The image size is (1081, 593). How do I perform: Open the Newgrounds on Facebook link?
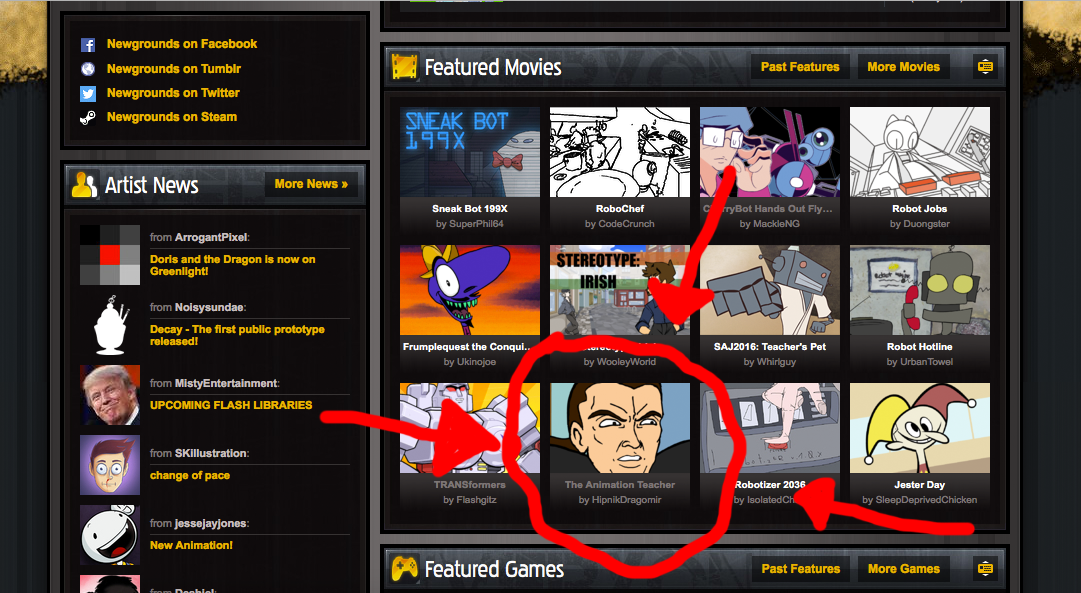pos(182,44)
